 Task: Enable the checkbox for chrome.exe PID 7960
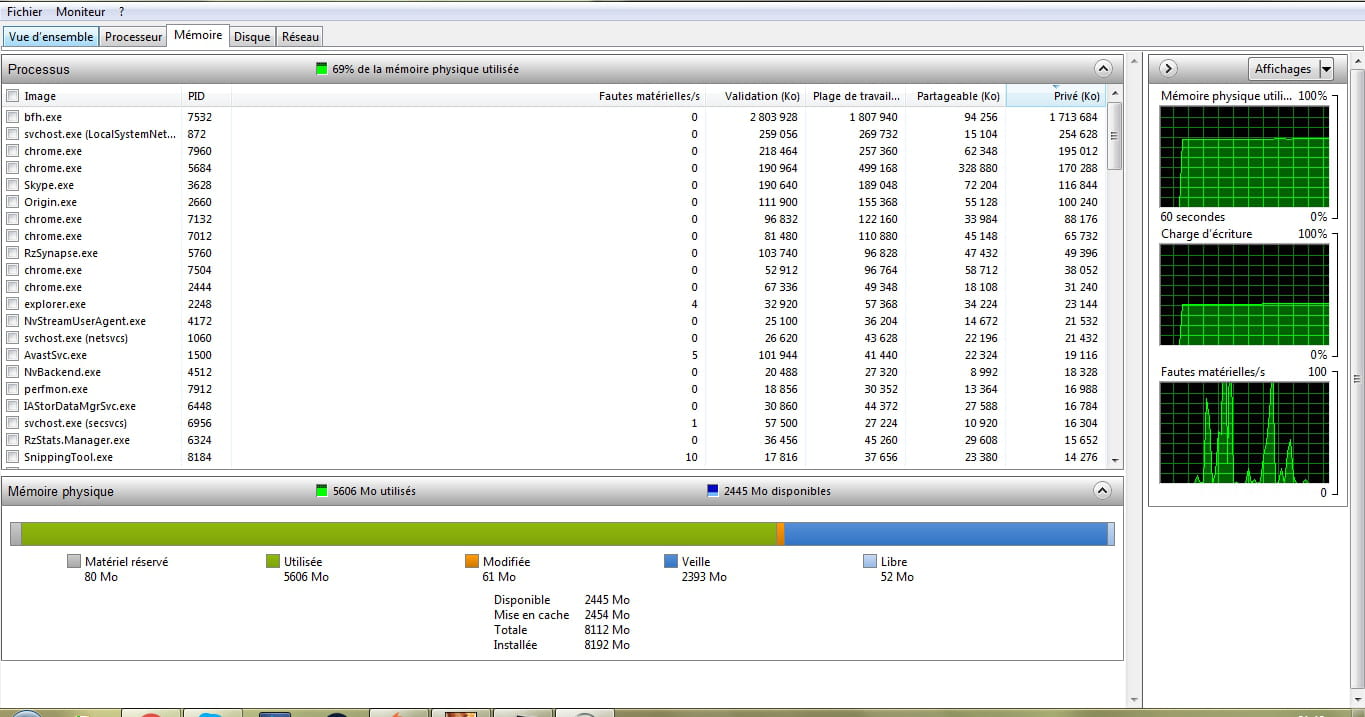pos(13,151)
